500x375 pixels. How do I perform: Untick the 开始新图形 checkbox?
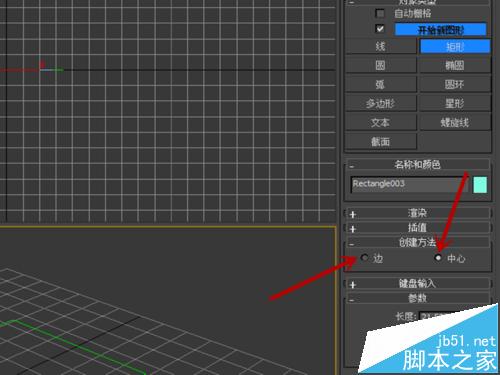380,29
